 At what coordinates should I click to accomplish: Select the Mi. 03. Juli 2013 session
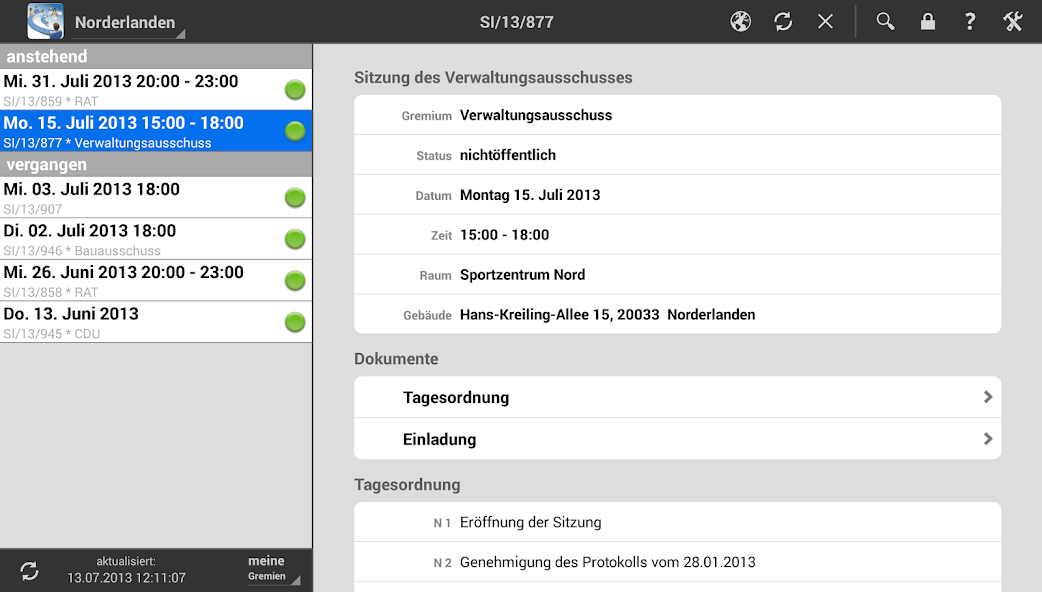tap(156, 197)
